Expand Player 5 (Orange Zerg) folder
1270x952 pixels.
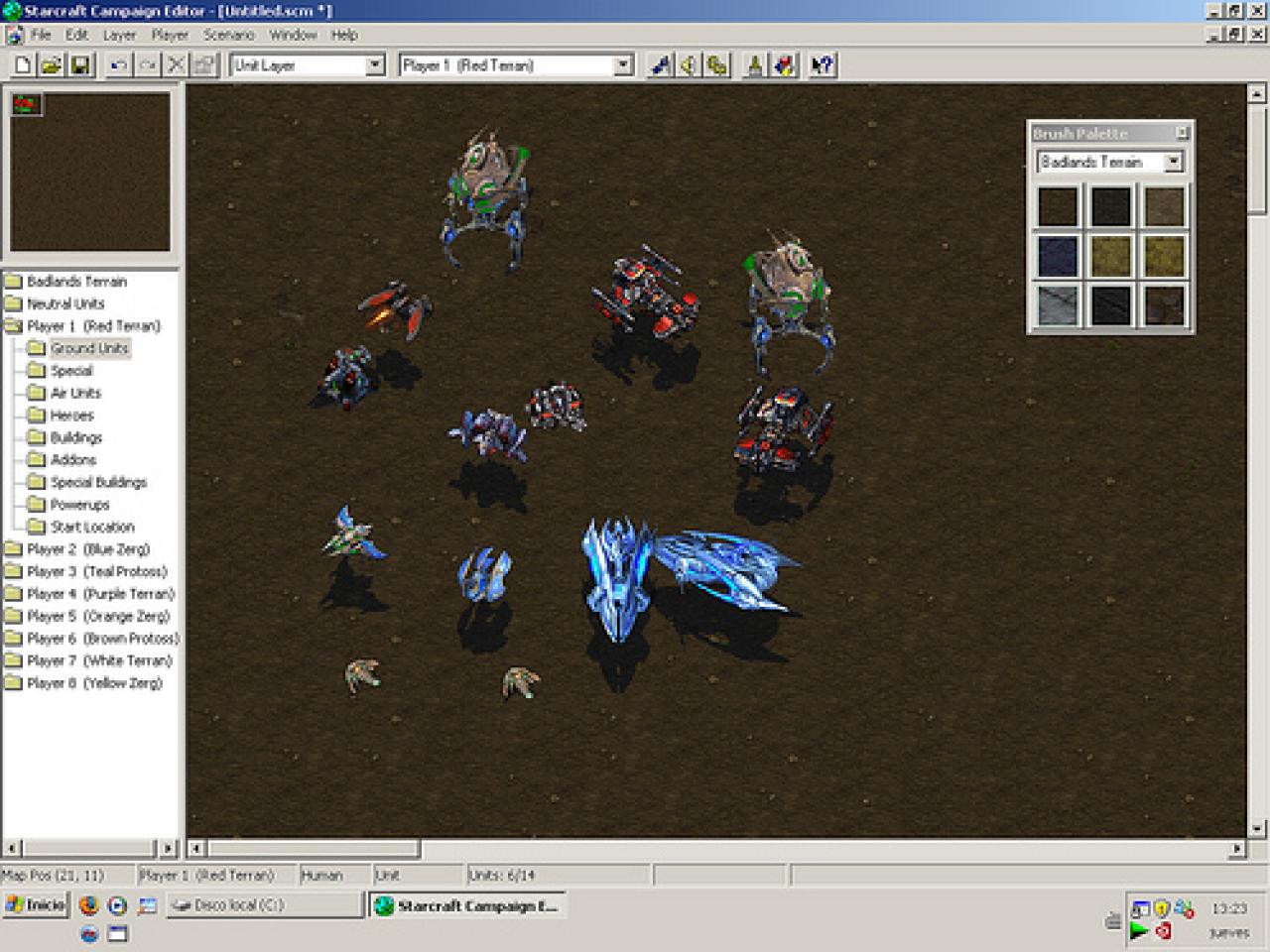point(13,616)
